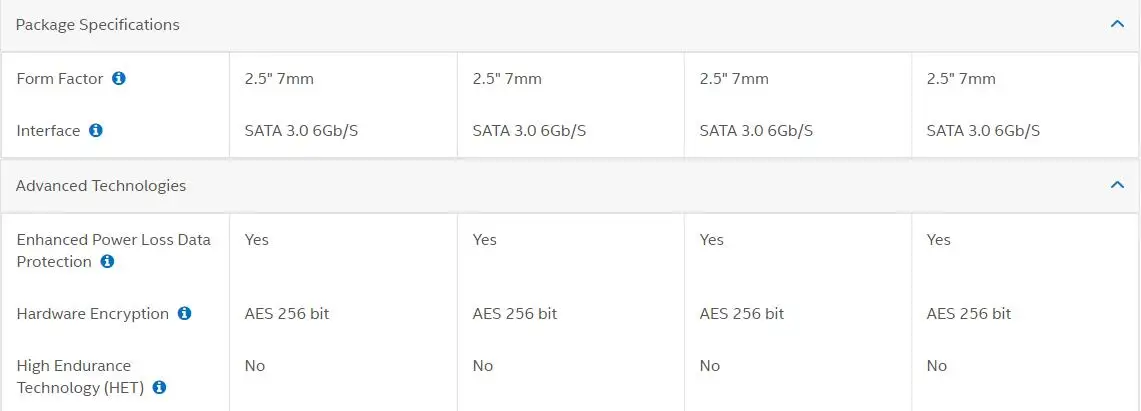1141x411 pixels.
Task: Click the Advanced Technologies section title text
Action: [x=101, y=185]
